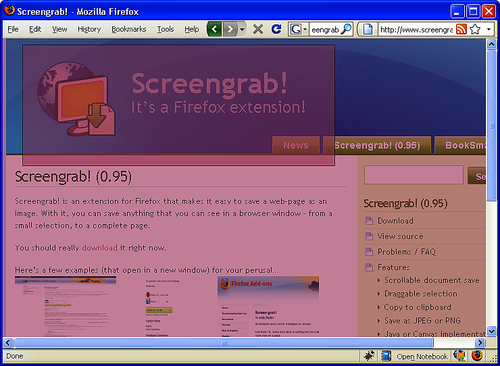
Task: Click the horizontal scrollbar thumb
Action: (224, 343)
